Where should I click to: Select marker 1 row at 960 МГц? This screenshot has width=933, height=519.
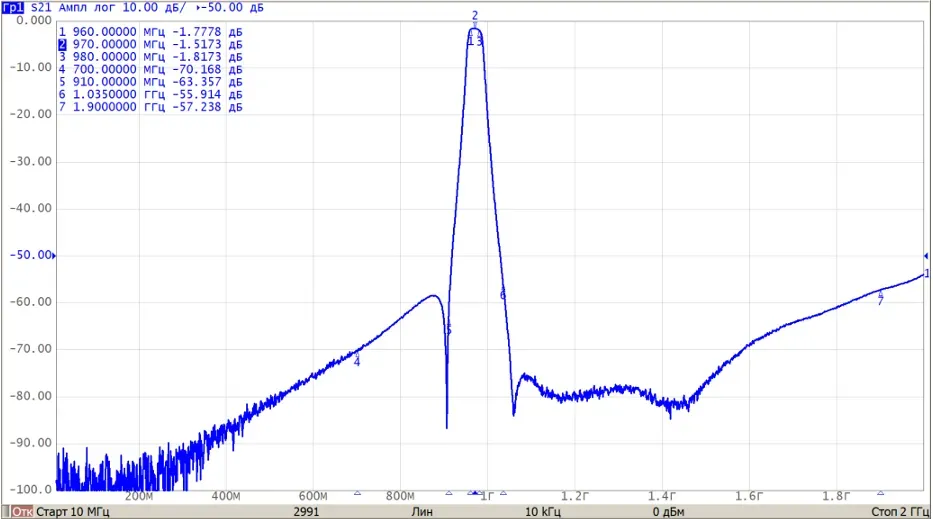(x=150, y=32)
